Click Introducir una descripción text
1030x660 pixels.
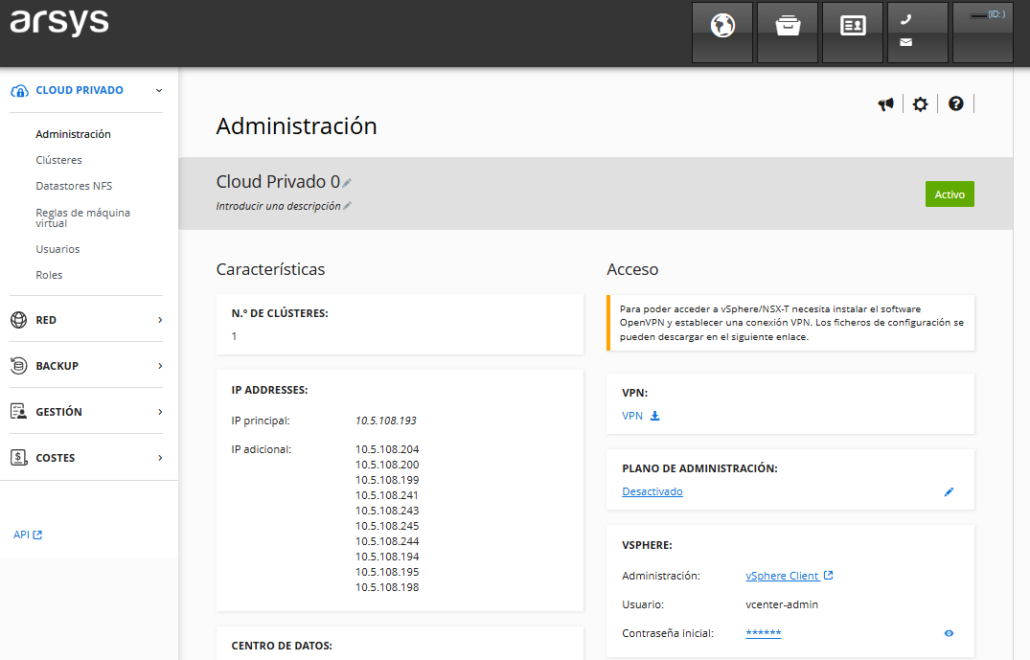(x=279, y=206)
